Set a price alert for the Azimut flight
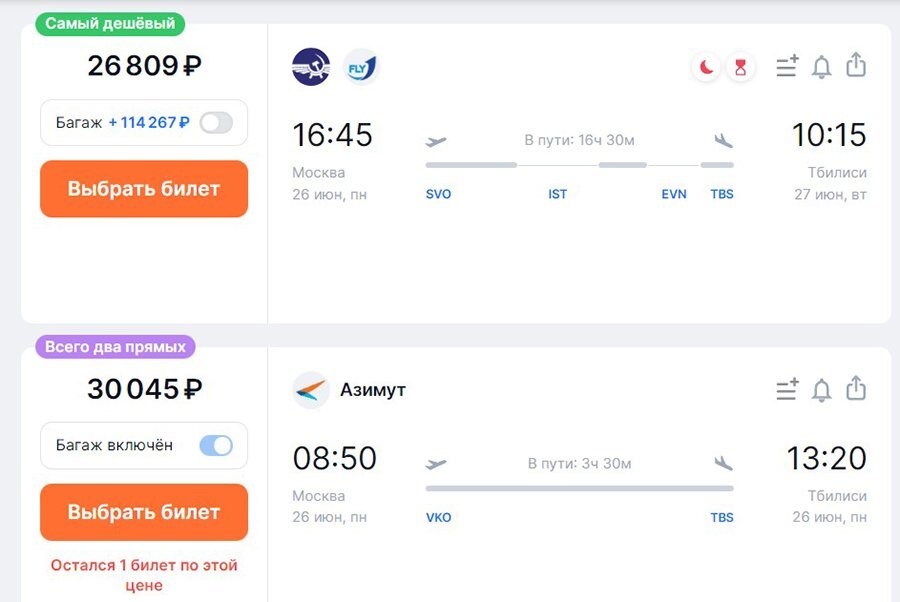The image size is (900, 602). (x=821, y=390)
